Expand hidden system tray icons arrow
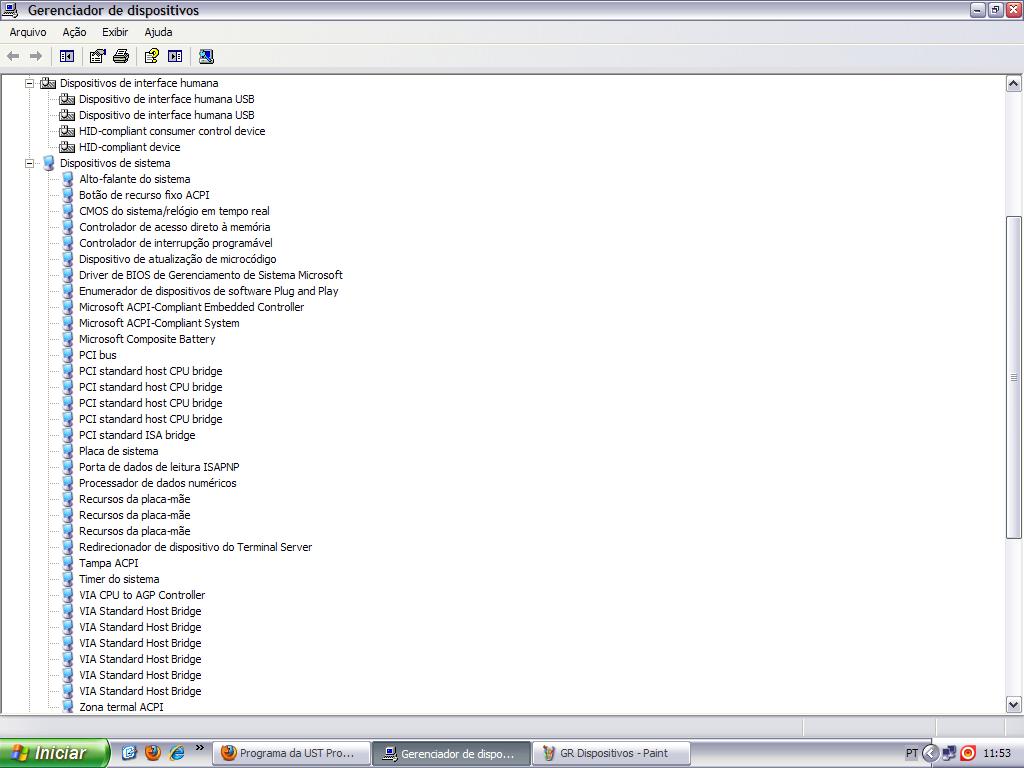1024x768 pixels. click(930, 754)
